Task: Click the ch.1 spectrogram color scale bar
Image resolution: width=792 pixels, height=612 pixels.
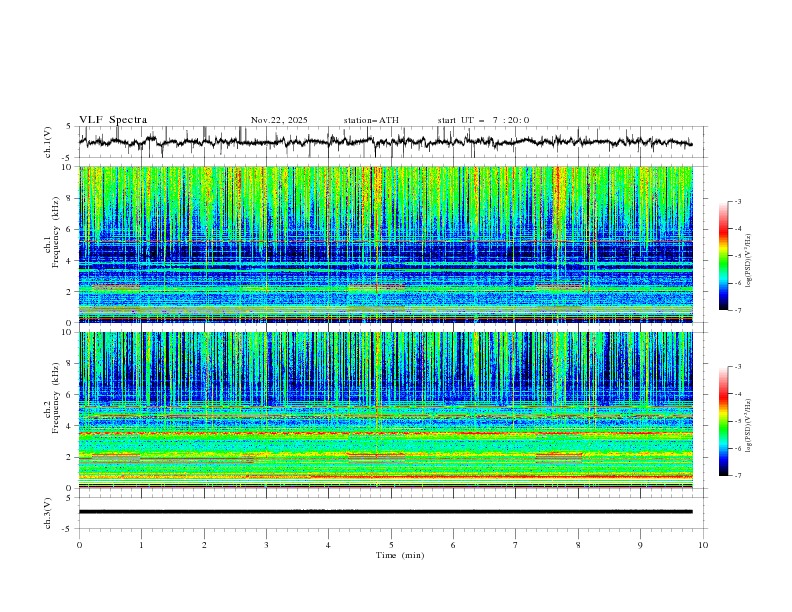Action: [x=723, y=255]
